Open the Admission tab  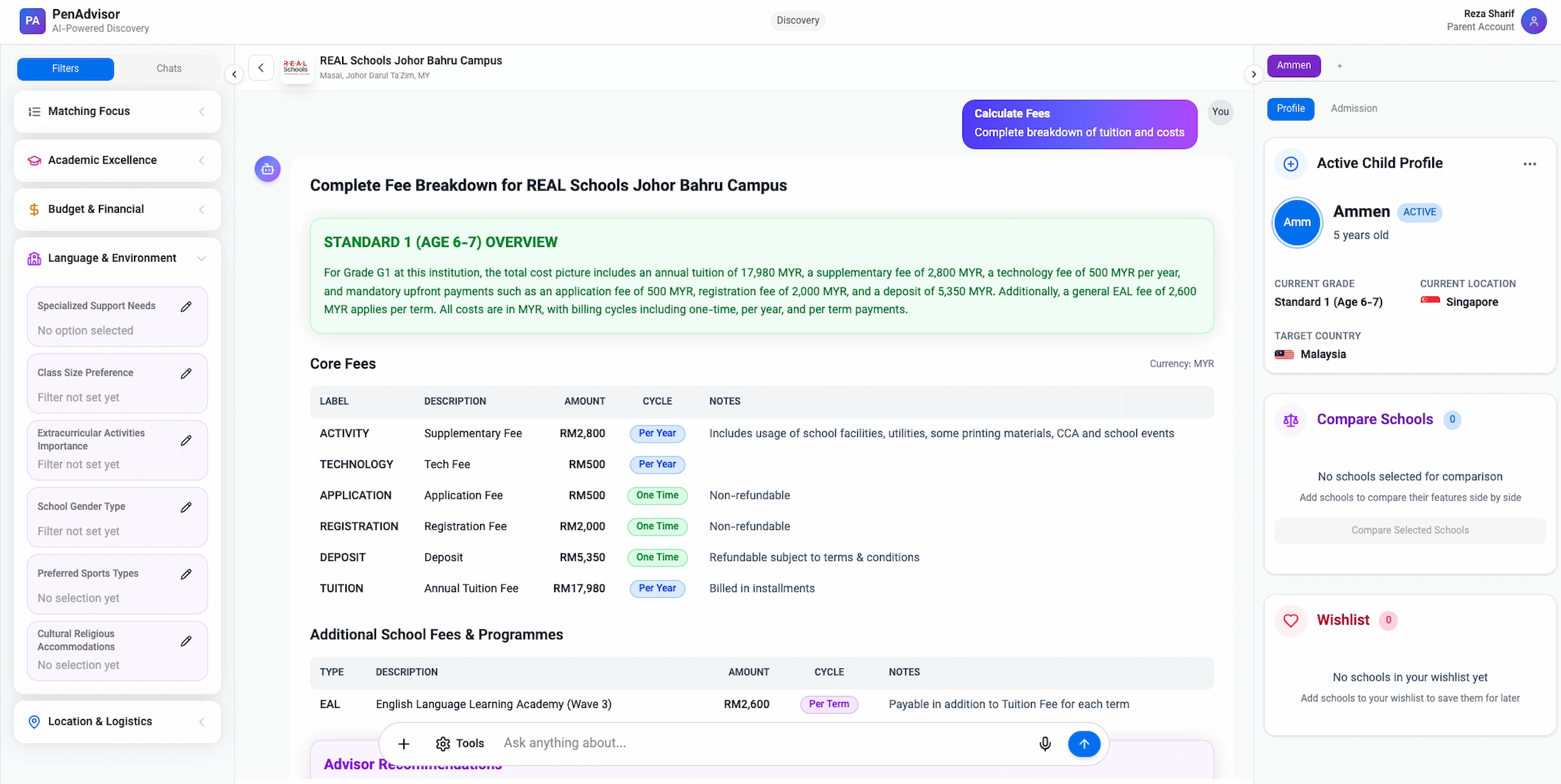pyautogui.click(x=1354, y=109)
